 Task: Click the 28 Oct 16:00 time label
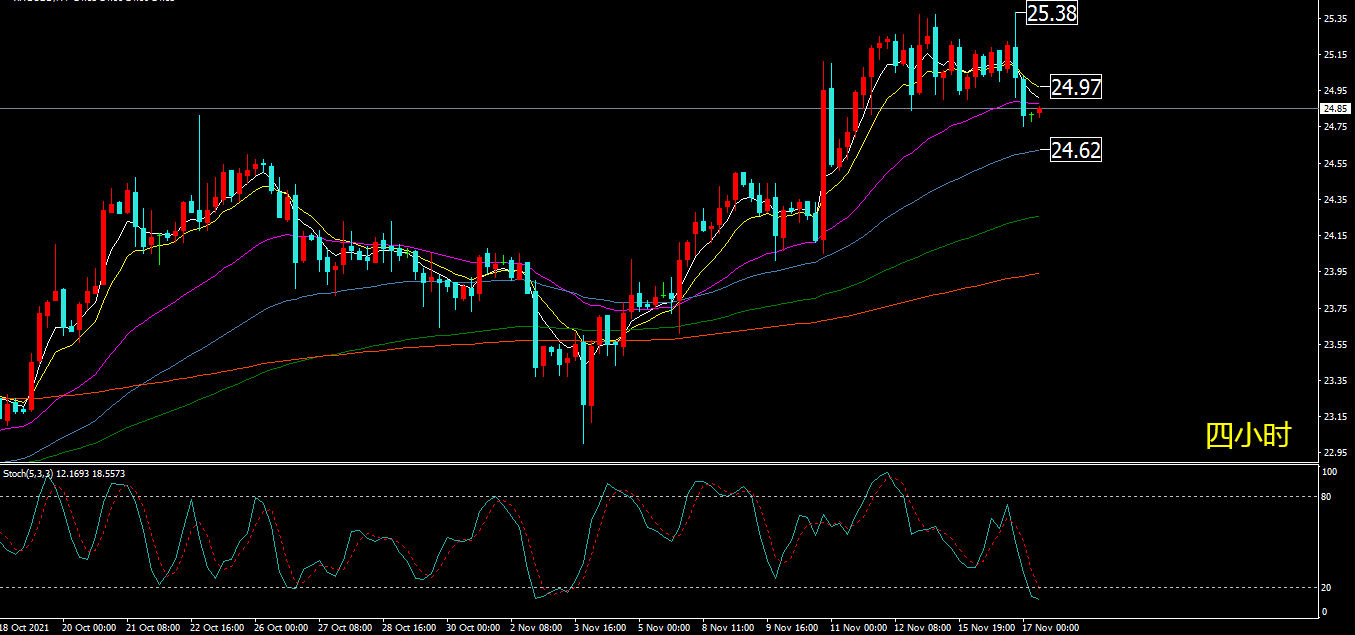[409, 627]
